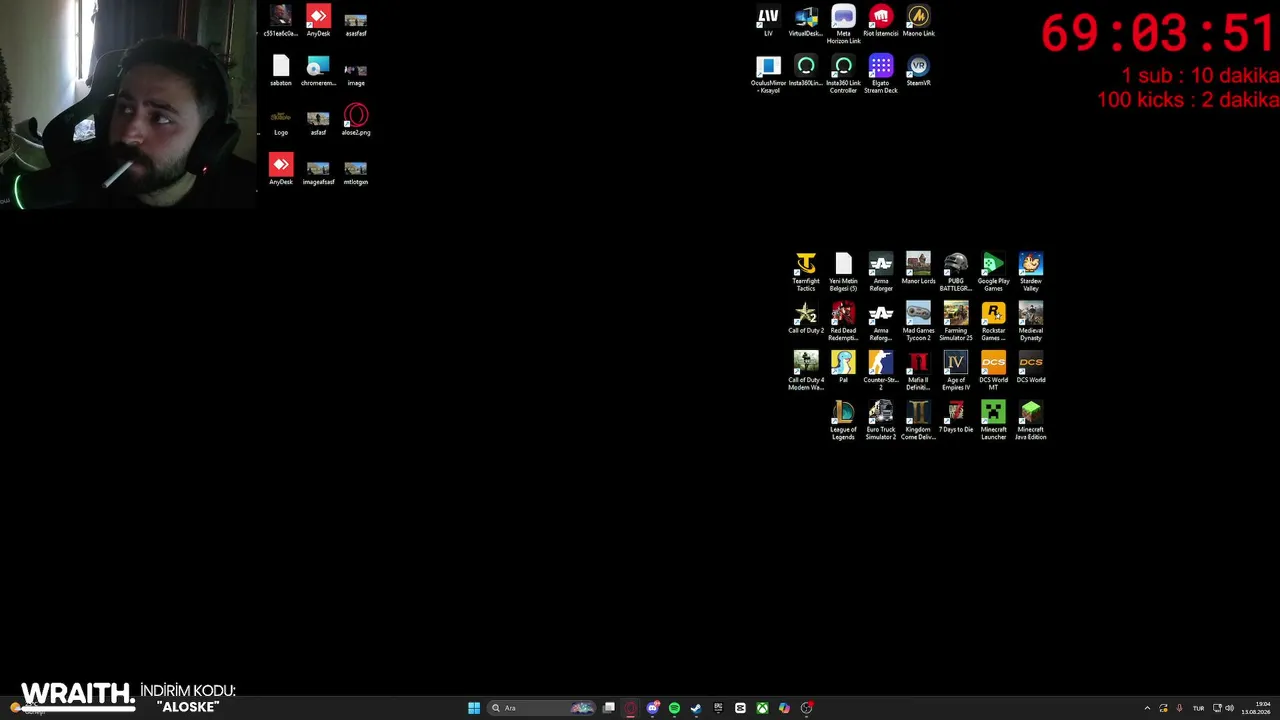Open the Maono Link desktop icon
This screenshot has width=1280, height=720.
(918, 21)
